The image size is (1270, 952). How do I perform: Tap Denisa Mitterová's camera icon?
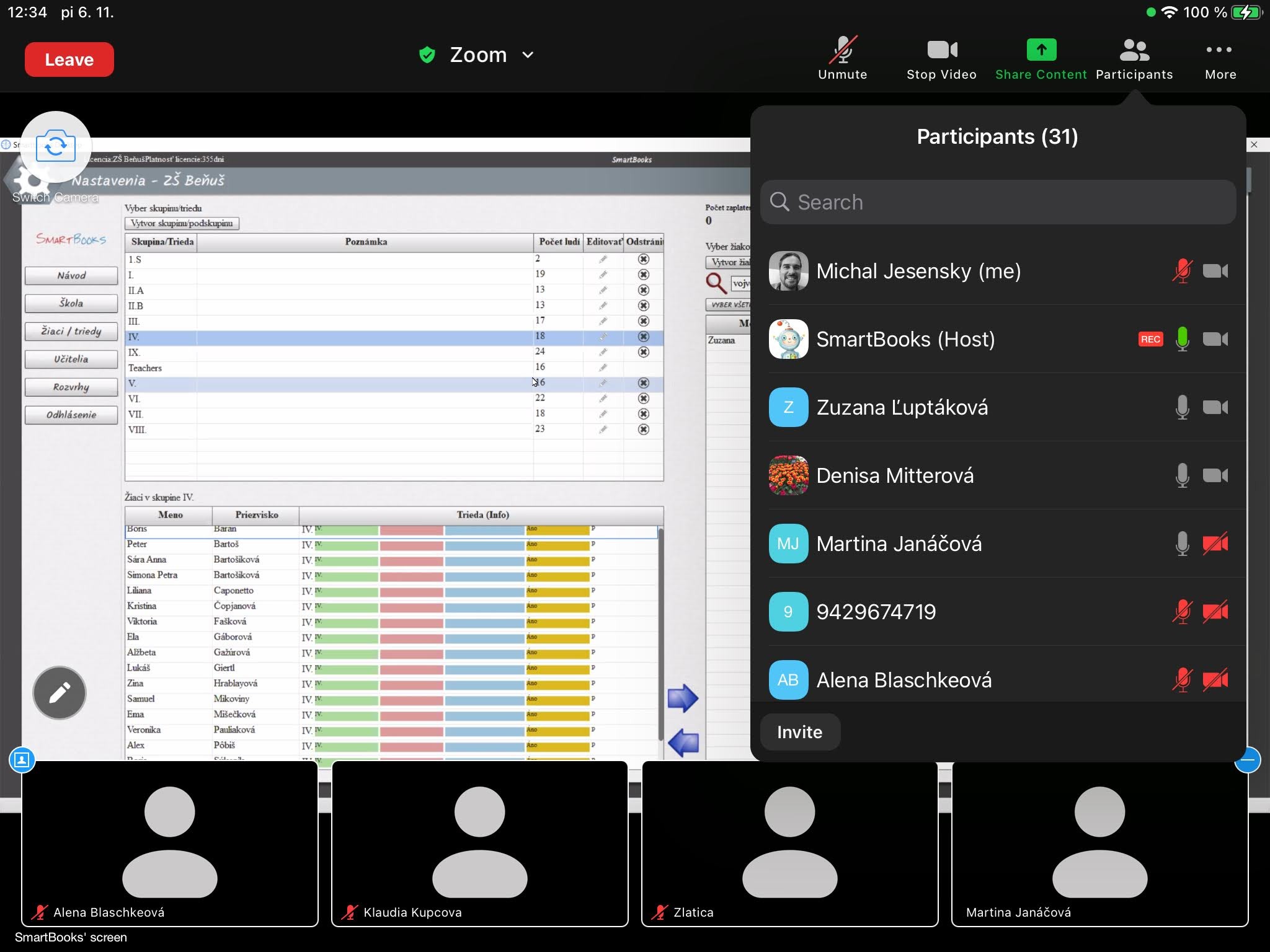pos(1215,475)
